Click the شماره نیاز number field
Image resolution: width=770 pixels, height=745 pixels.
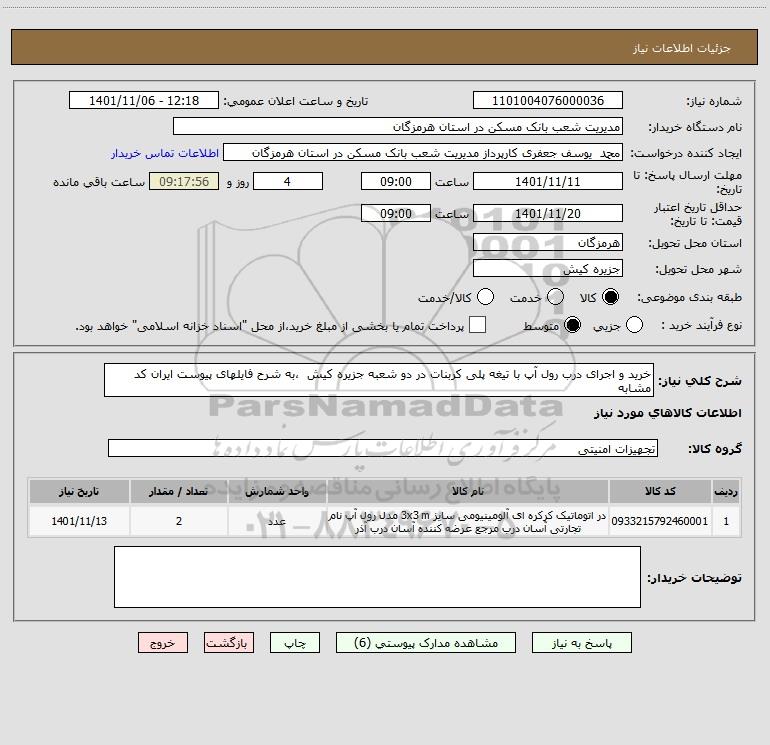pyautogui.click(x=548, y=101)
